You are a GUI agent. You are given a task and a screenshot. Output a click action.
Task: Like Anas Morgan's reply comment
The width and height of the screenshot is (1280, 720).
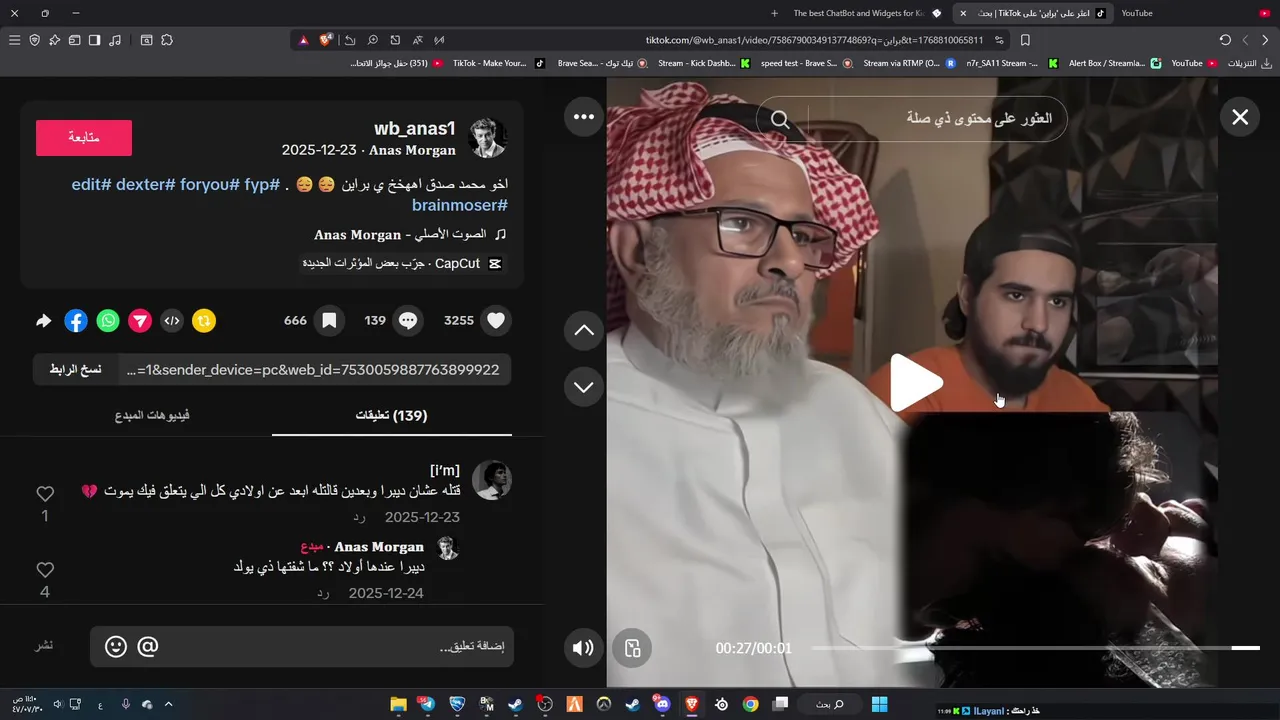pyautogui.click(x=45, y=570)
